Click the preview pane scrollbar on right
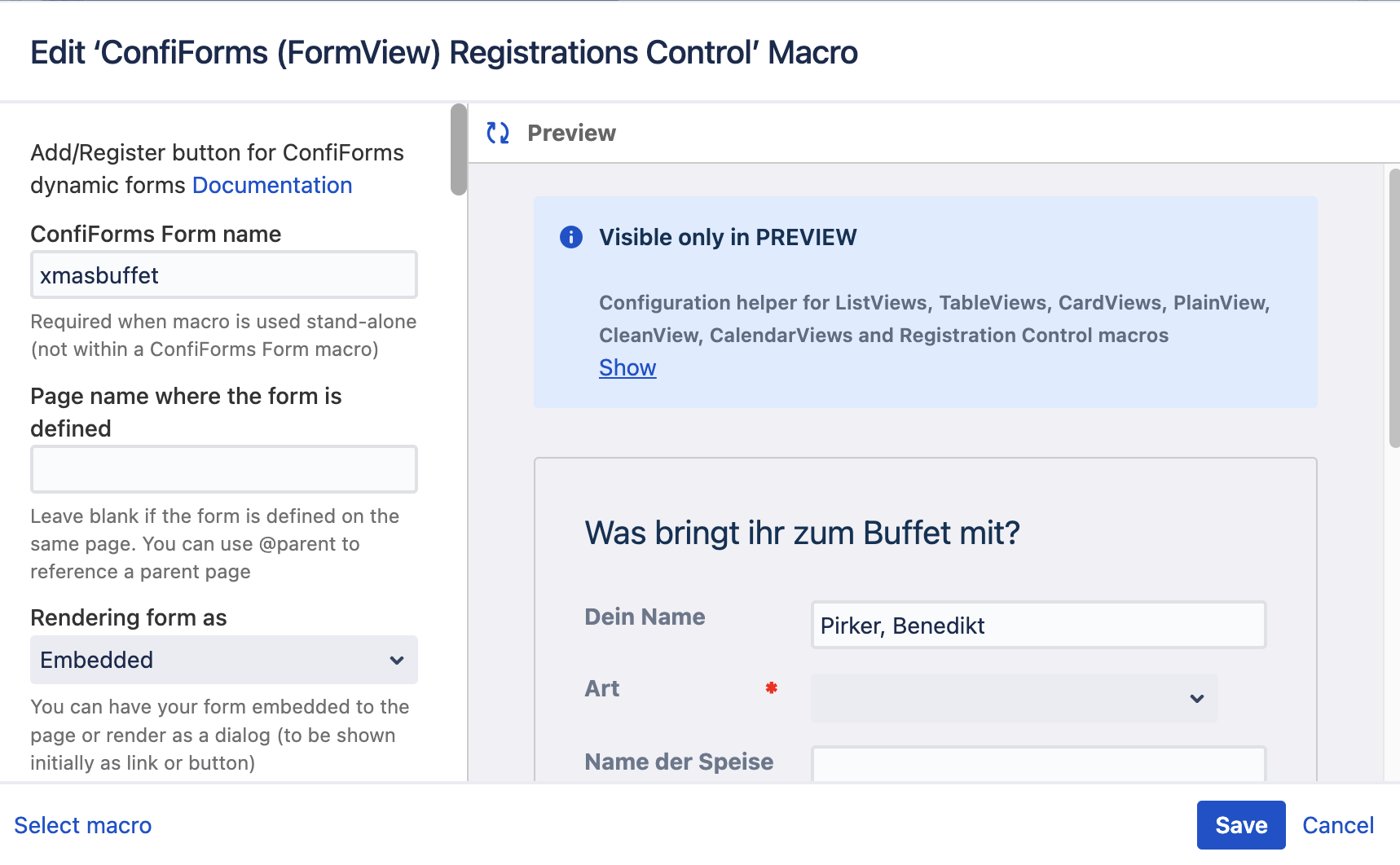This screenshot has width=1400, height=865. [1393, 308]
